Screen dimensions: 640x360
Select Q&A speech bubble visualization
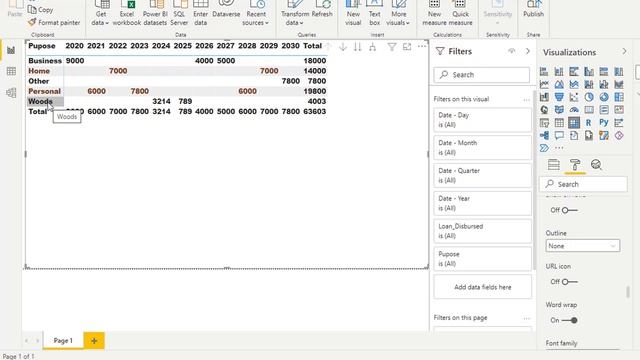pyautogui.click(x=559, y=136)
